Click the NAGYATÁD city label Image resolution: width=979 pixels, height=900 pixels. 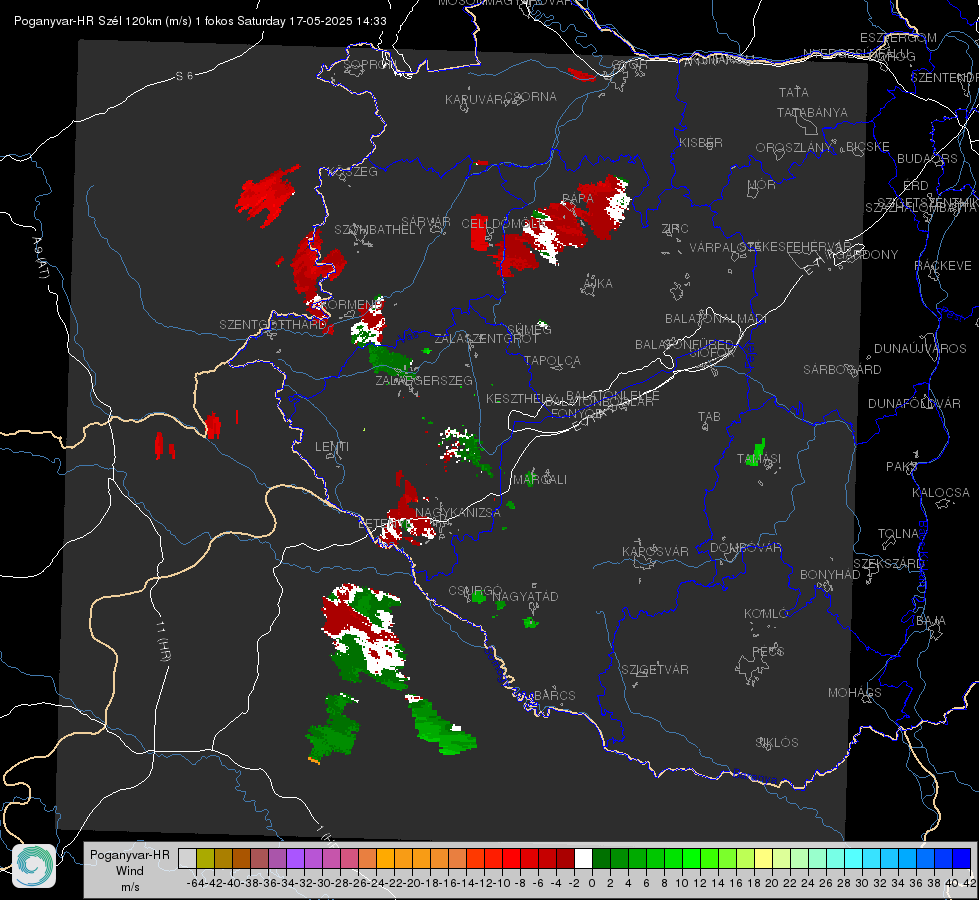point(525,596)
